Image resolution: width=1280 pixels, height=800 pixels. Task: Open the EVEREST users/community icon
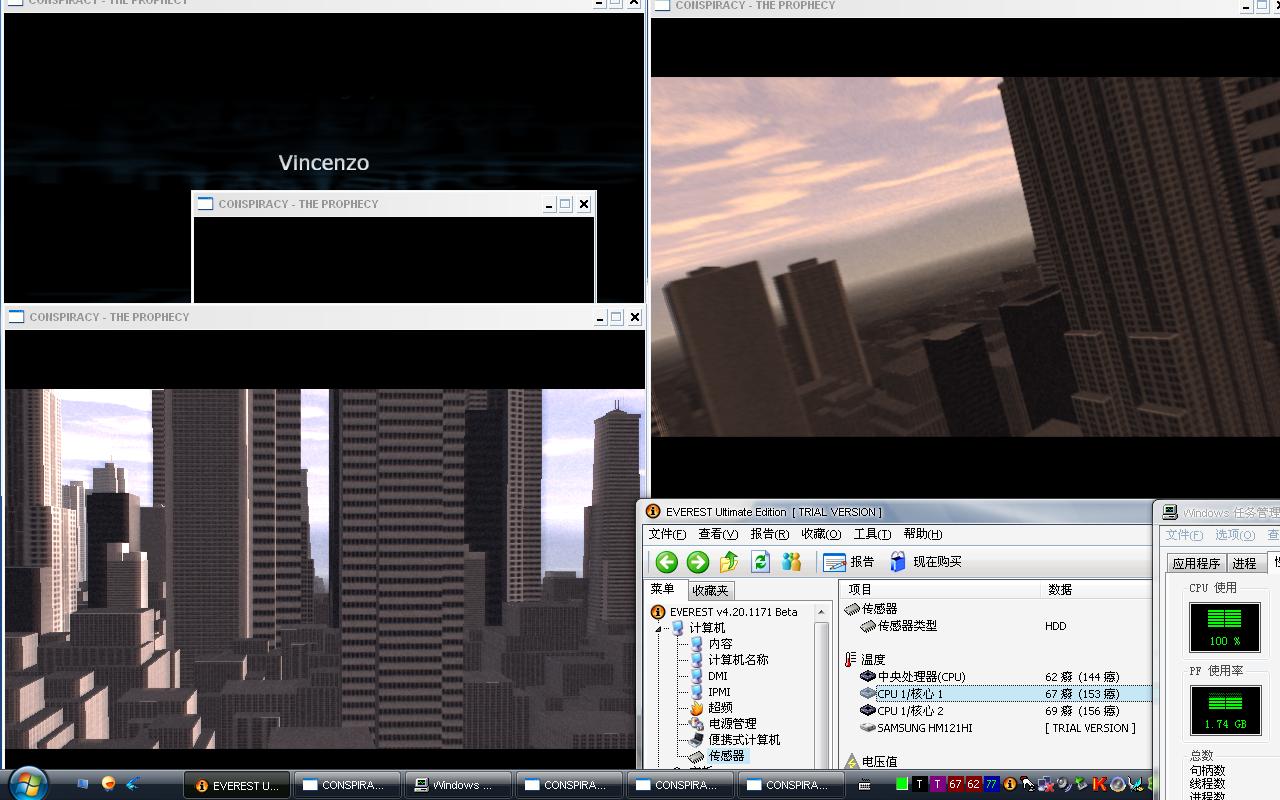pos(792,562)
